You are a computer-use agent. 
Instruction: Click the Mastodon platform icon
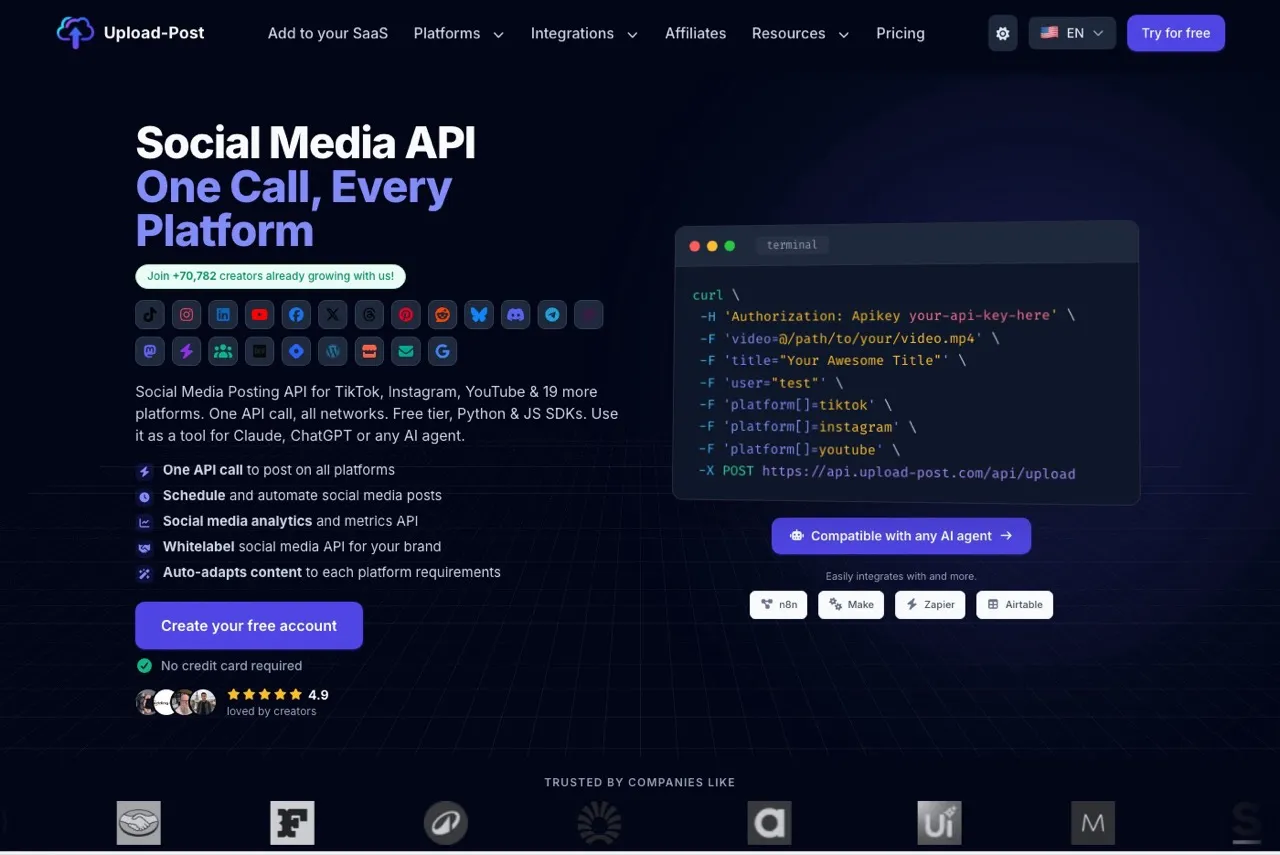point(150,351)
